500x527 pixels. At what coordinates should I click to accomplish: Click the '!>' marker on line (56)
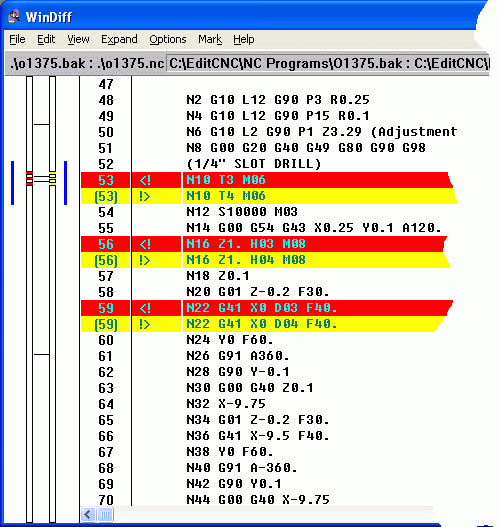pos(144,260)
